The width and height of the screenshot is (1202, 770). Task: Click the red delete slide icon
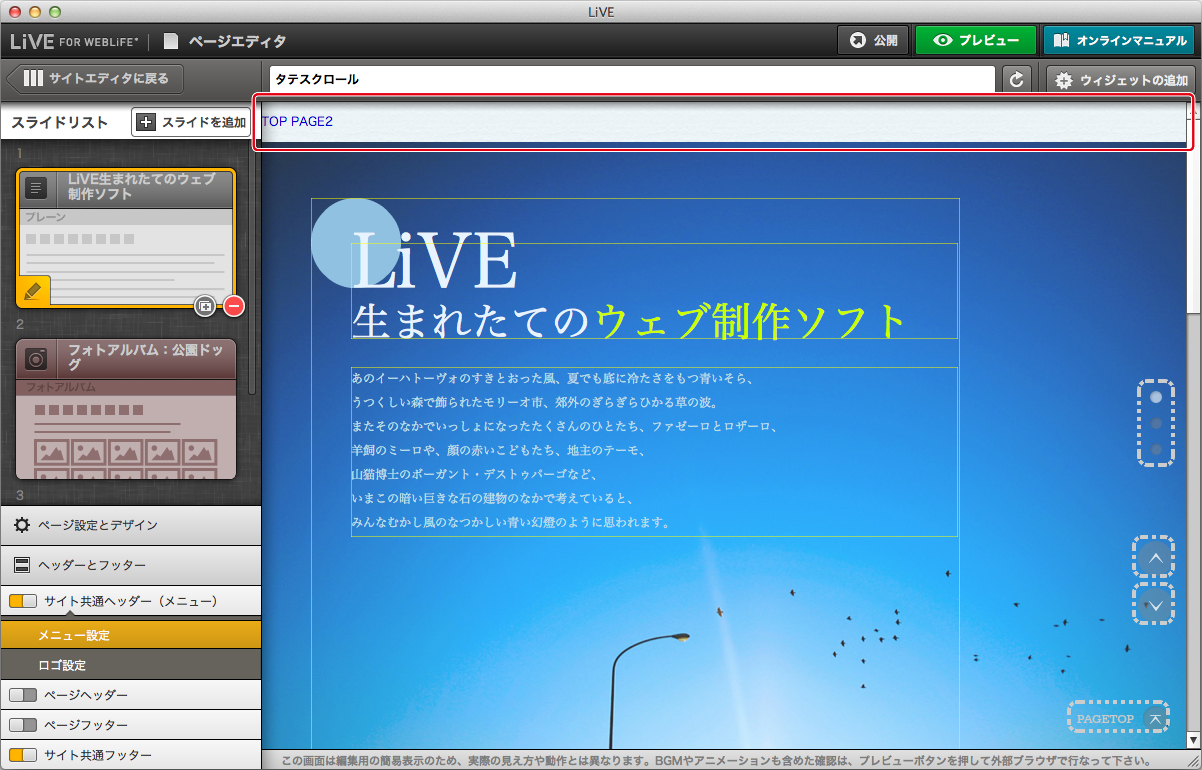click(x=234, y=305)
